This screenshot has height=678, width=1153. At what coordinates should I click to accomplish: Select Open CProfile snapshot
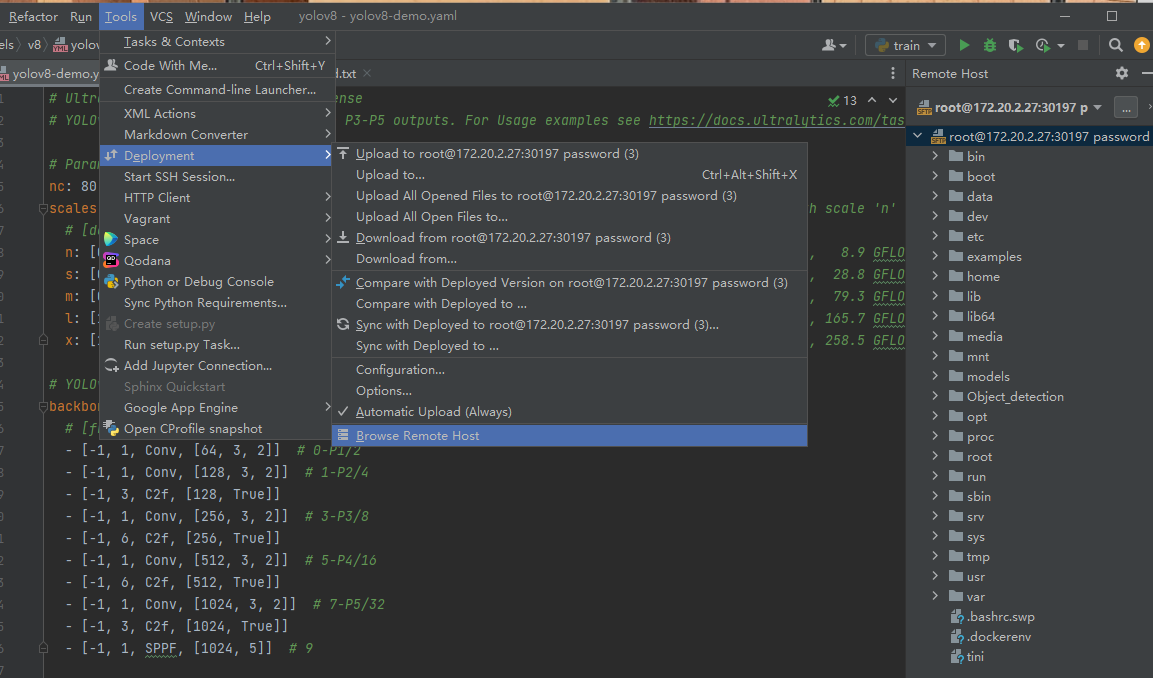click(216, 429)
